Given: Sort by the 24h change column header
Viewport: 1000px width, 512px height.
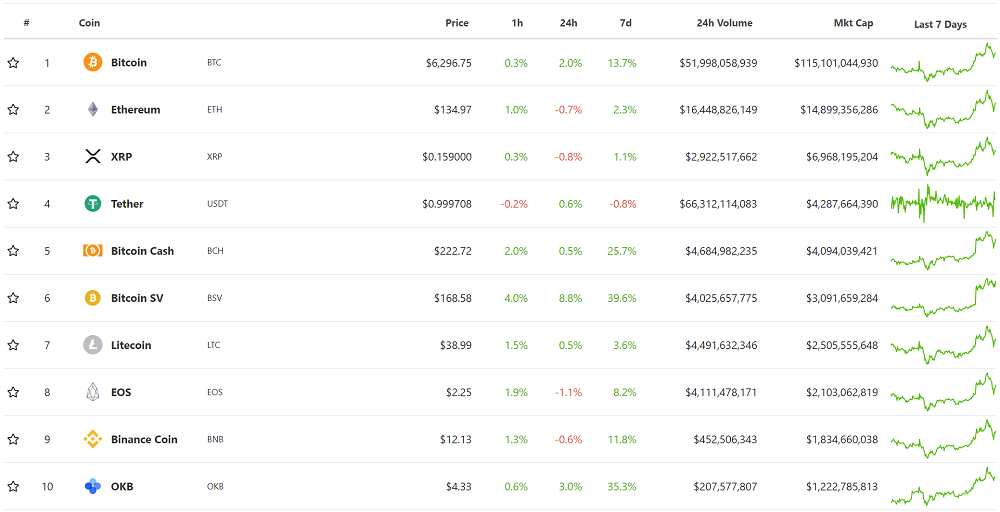Looking at the screenshot, I should tap(568, 23).
